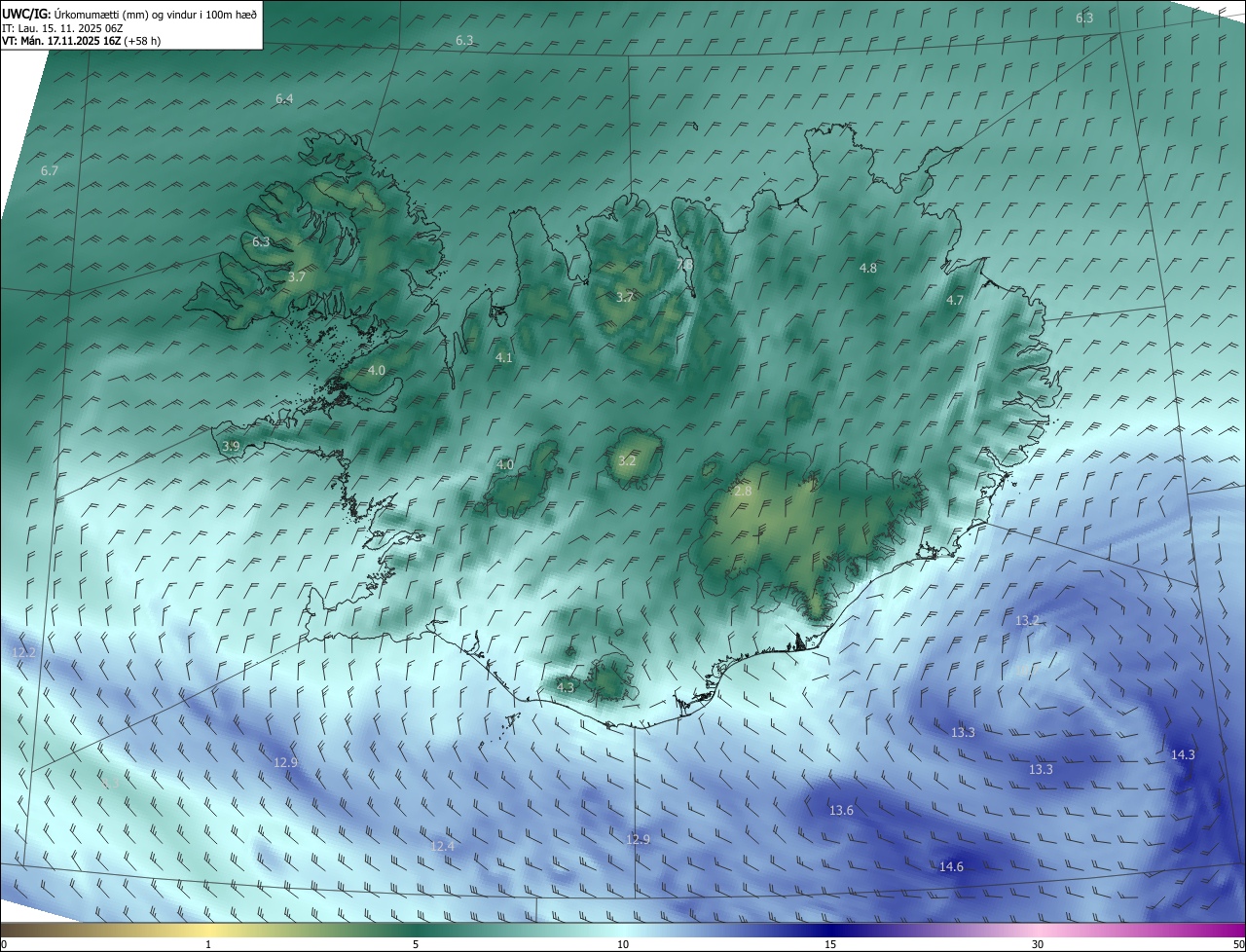
Task: Click the 14.6 value label on the map
Action: click(951, 866)
